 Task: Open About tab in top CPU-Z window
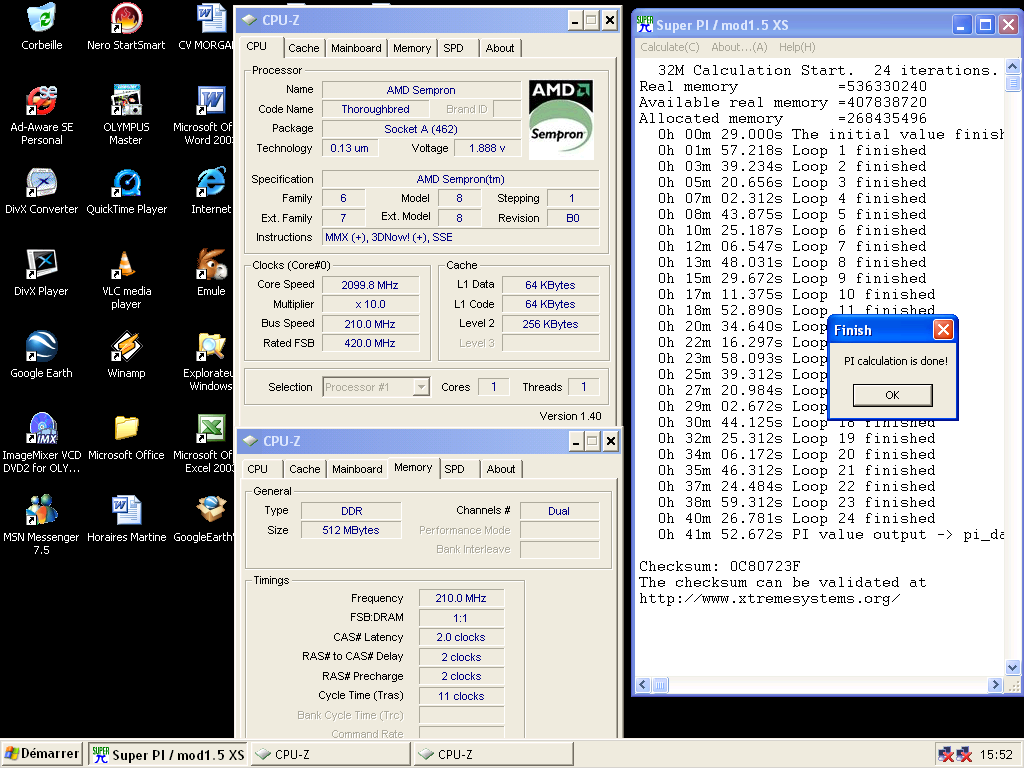pyautogui.click(x=500, y=48)
